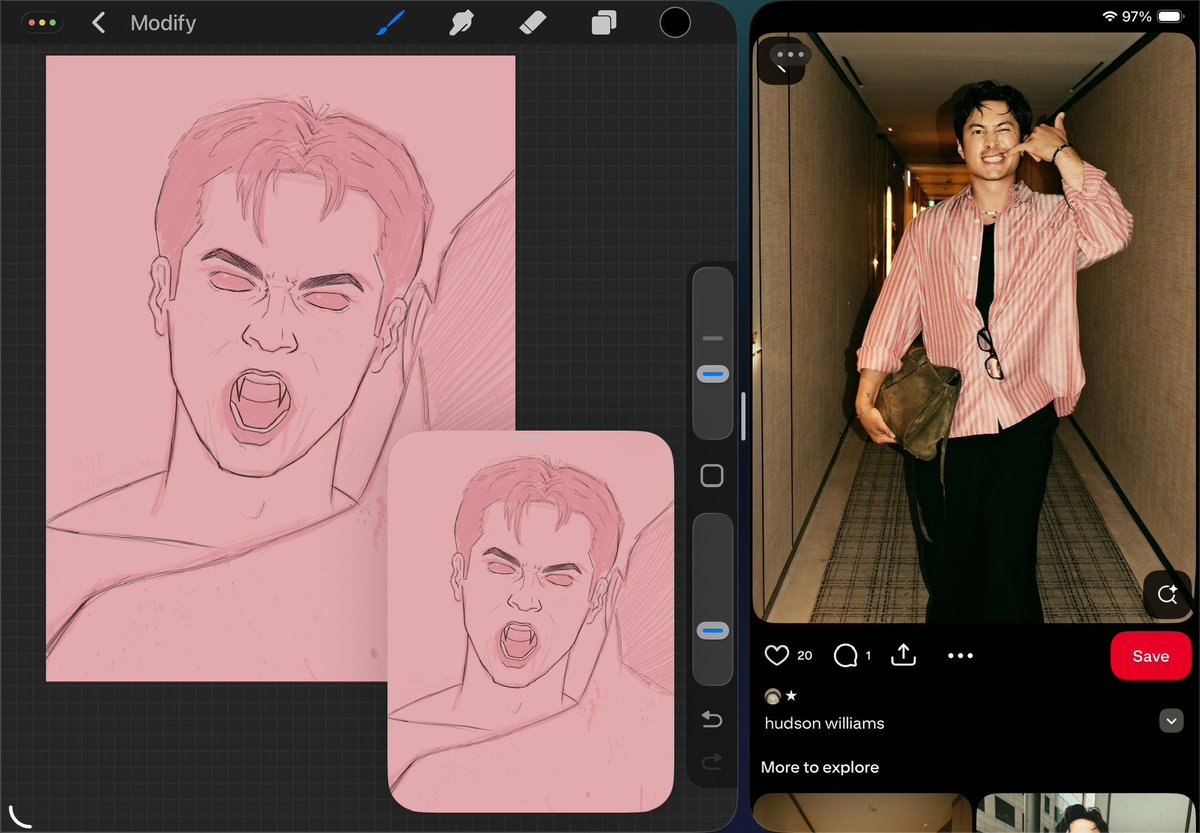Click the brush size slider handle

click(x=712, y=374)
